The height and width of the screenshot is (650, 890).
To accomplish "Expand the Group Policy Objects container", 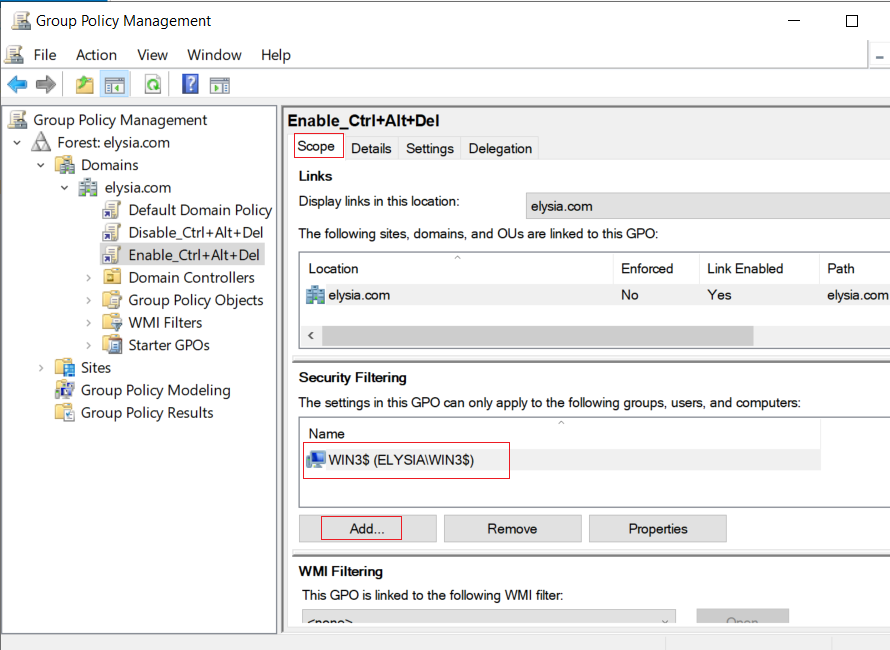I will tap(89, 300).
